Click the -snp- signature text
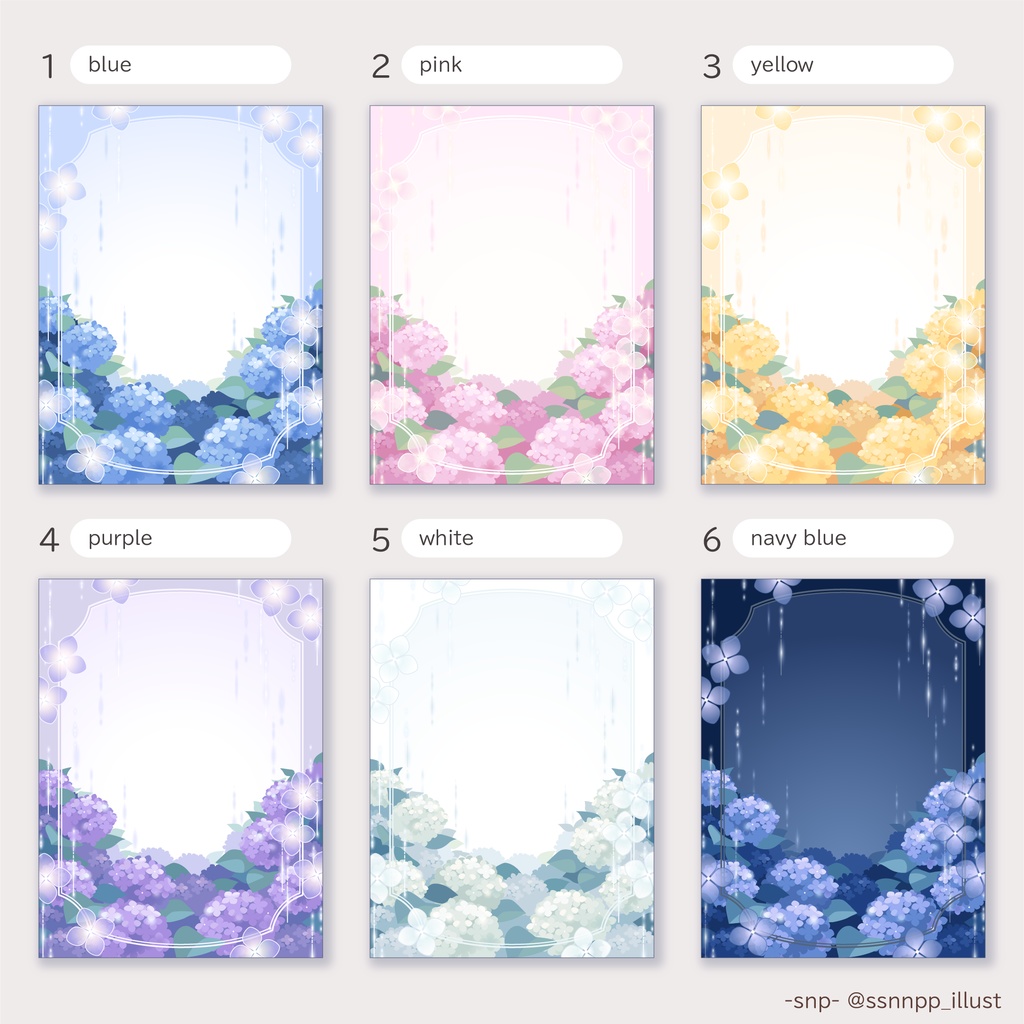Image resolution: width=1024 pixels, height=1024 pixels. click(x=812, y=1000)
